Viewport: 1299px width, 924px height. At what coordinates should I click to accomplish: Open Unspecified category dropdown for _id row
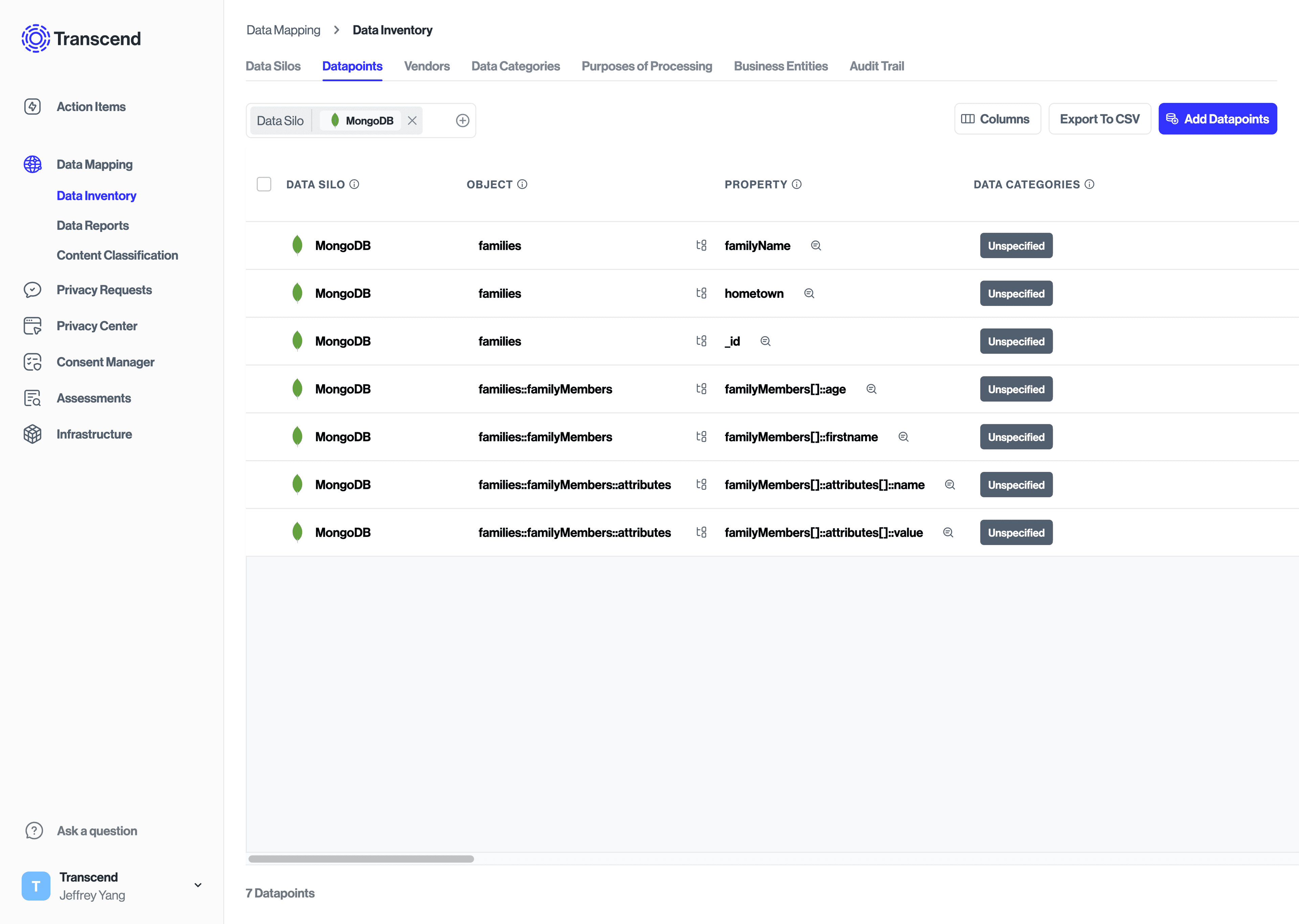(1016, 341)
